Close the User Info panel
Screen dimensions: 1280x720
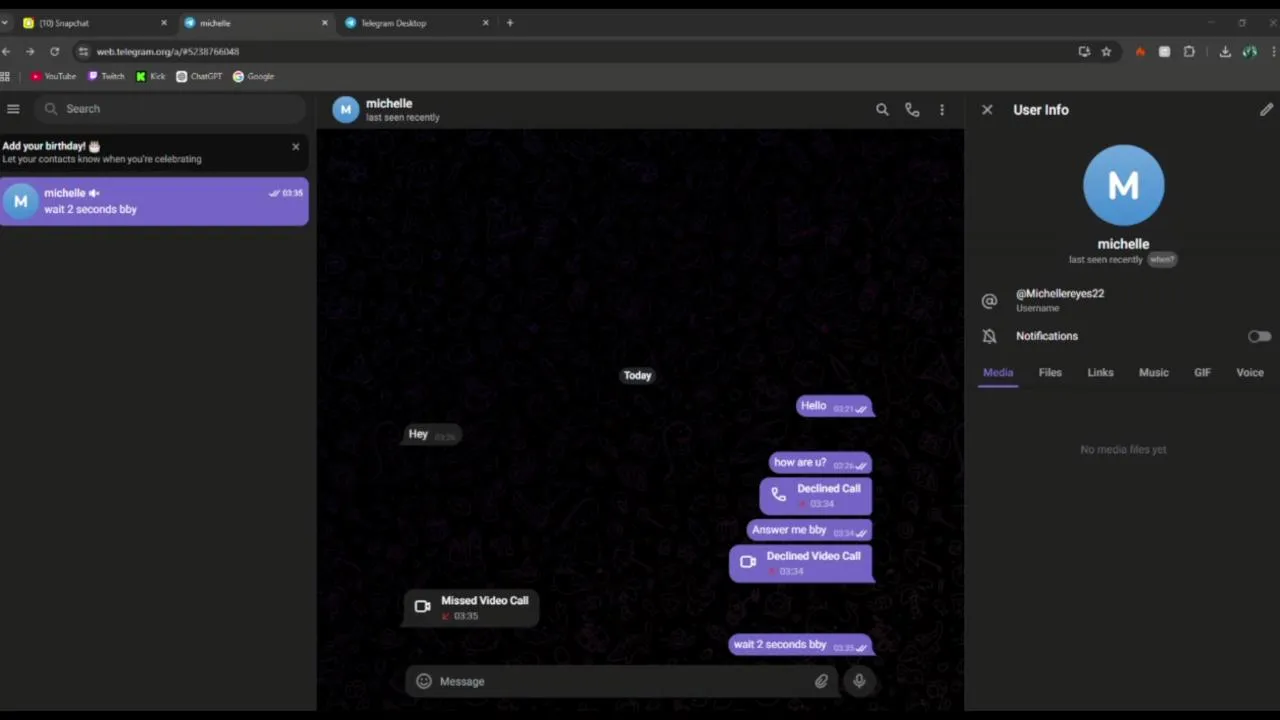click(x=987, y=110)
